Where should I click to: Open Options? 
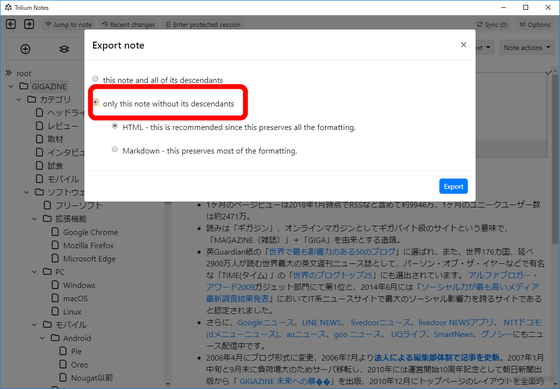(x=535, y=25)
